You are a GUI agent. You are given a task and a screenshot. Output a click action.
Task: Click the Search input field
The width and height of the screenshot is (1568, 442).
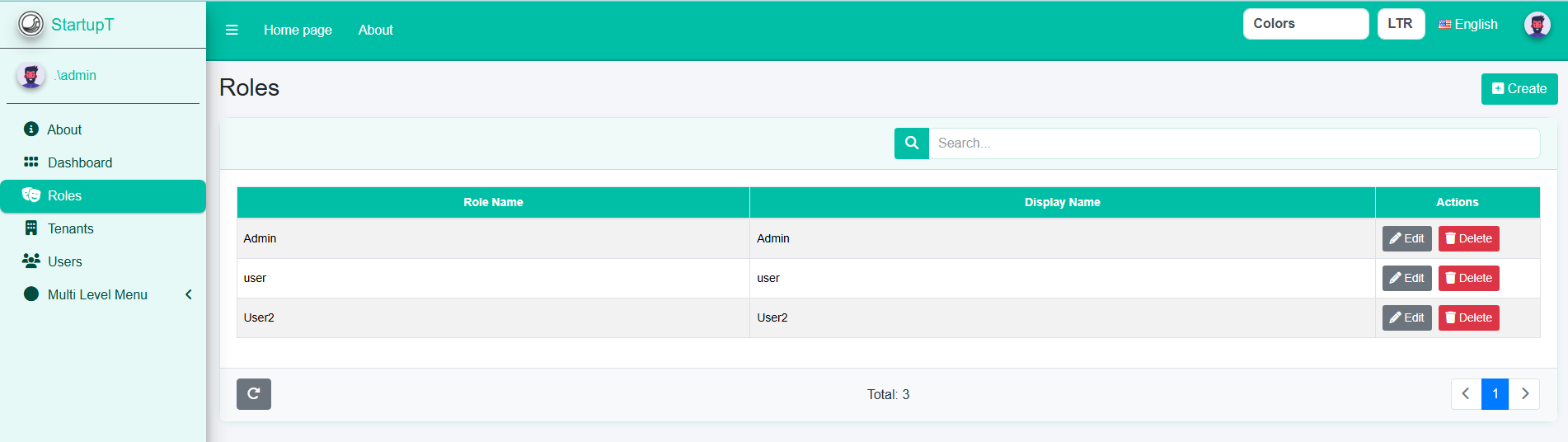coord(1233,143)
